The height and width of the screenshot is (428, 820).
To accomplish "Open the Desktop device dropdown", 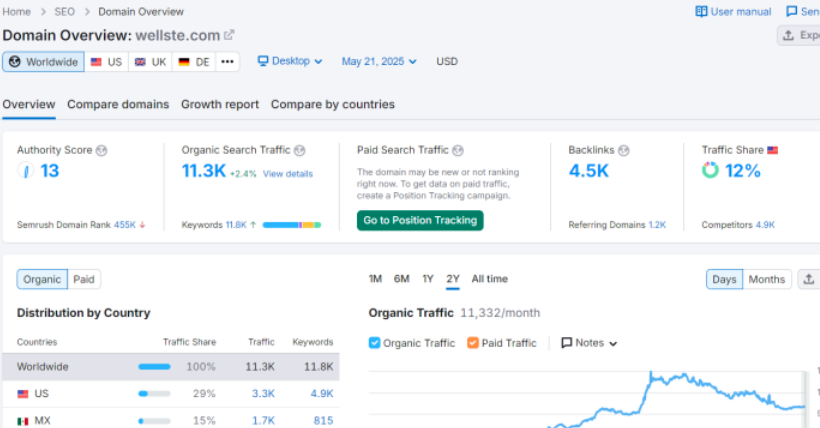I will (290, 61).
